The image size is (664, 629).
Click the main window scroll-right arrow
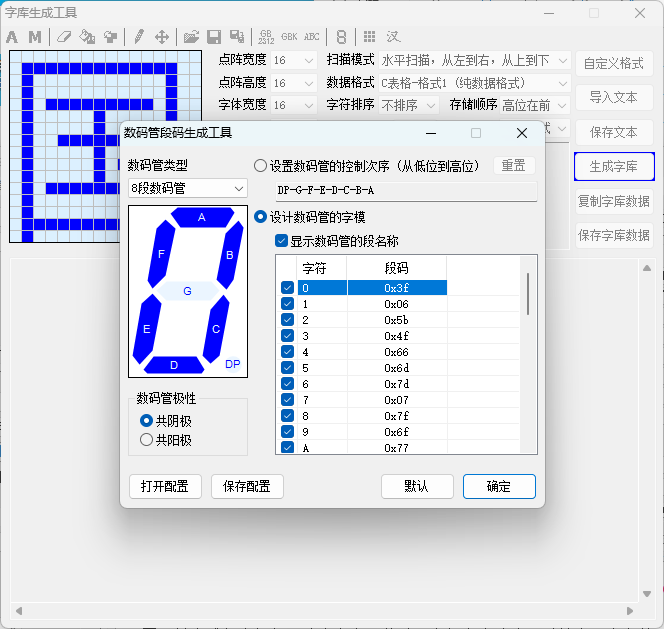630,611
